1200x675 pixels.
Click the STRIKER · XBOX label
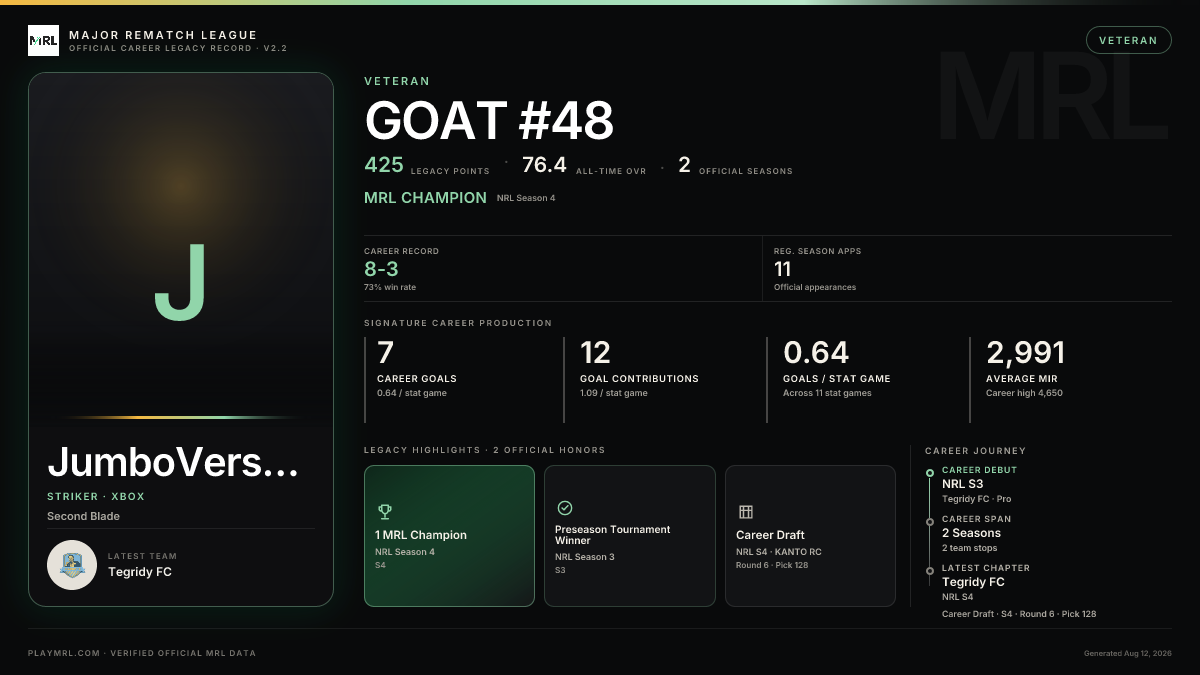click(97, 497)
